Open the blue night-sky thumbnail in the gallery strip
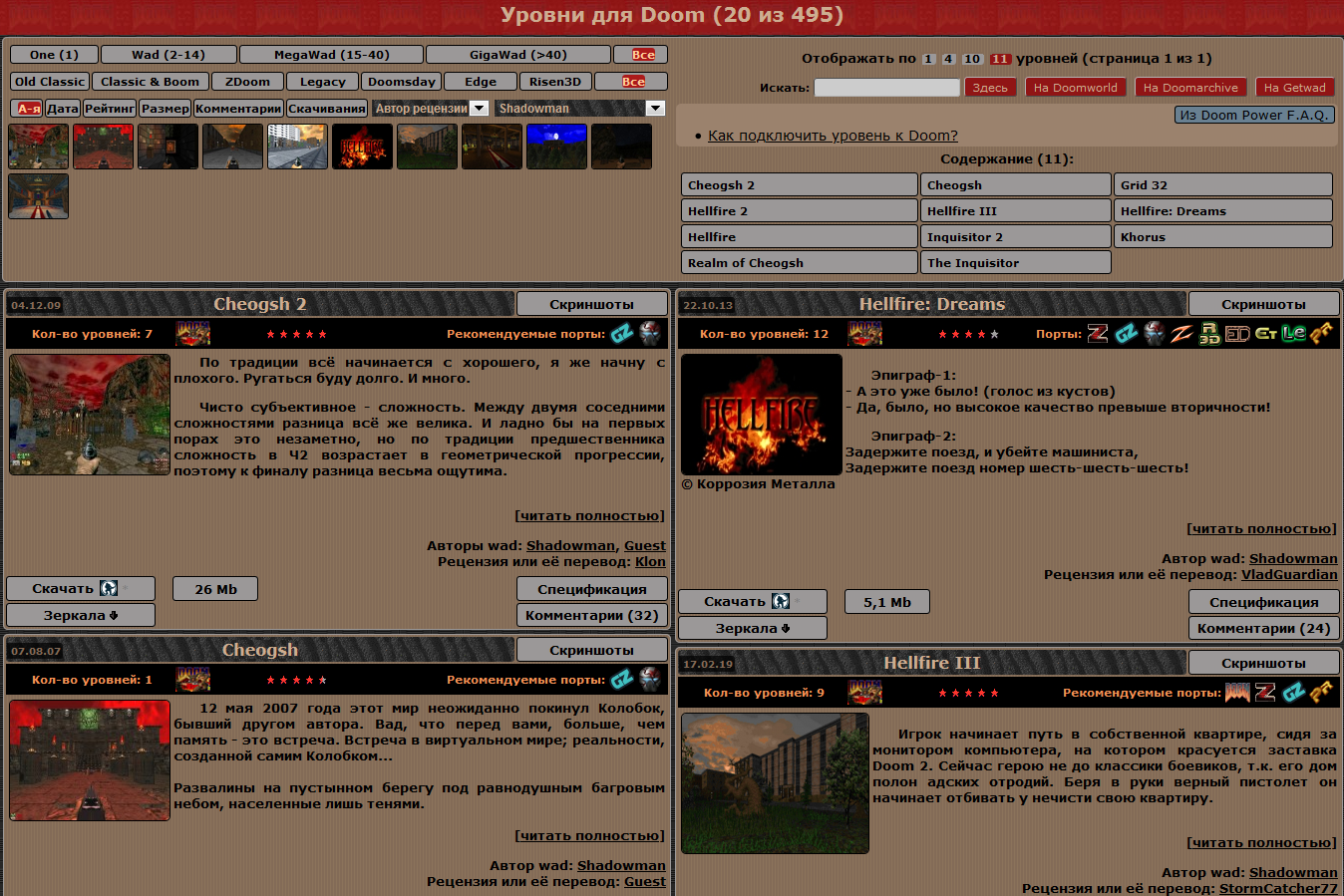This screenshot has height=896, width=1344. pyautogui.click(x=556, y=147)
